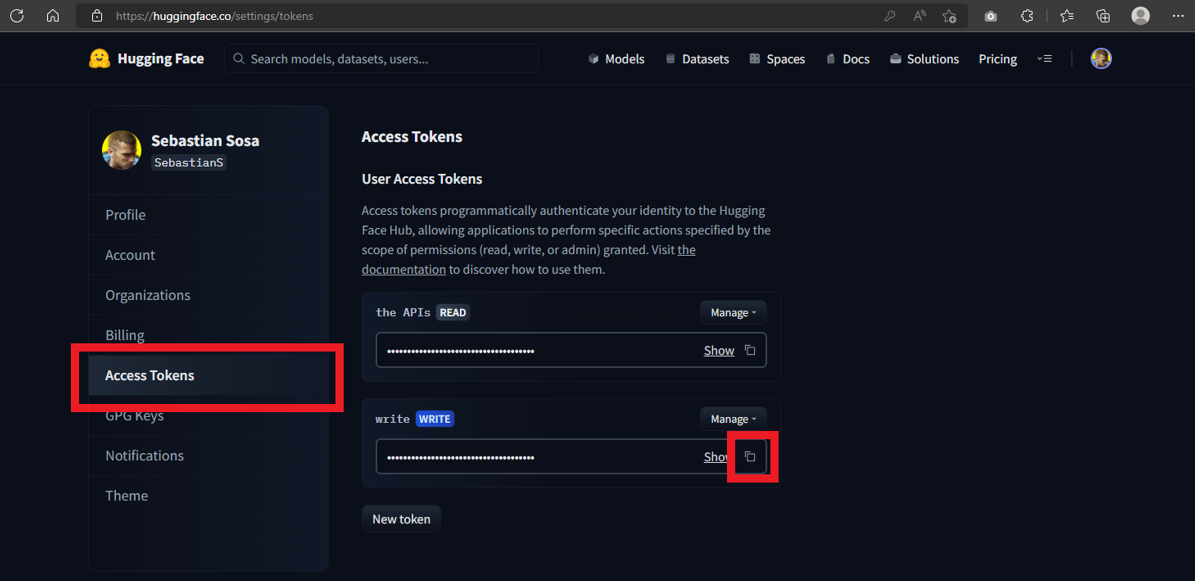Reload the page with the refresh icon
The image size is (1195, 581).
point(17,15)
